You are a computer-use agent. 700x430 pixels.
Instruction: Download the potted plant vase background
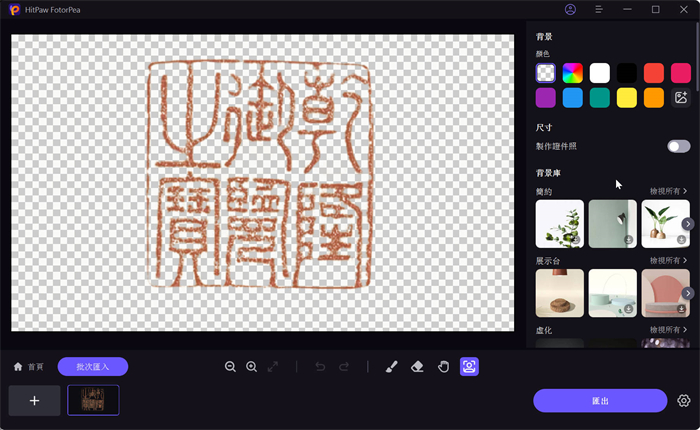[681, 240]
